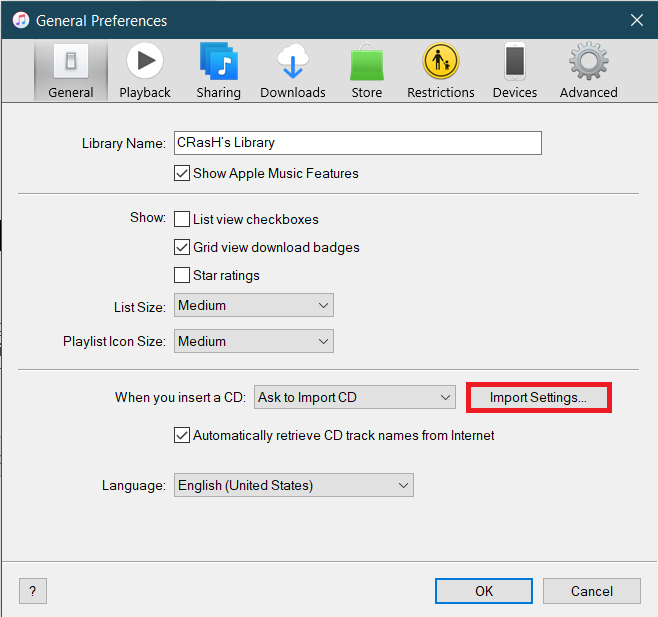
Task: Open the List Size dropdown
Action: click(x=254, y=305)
